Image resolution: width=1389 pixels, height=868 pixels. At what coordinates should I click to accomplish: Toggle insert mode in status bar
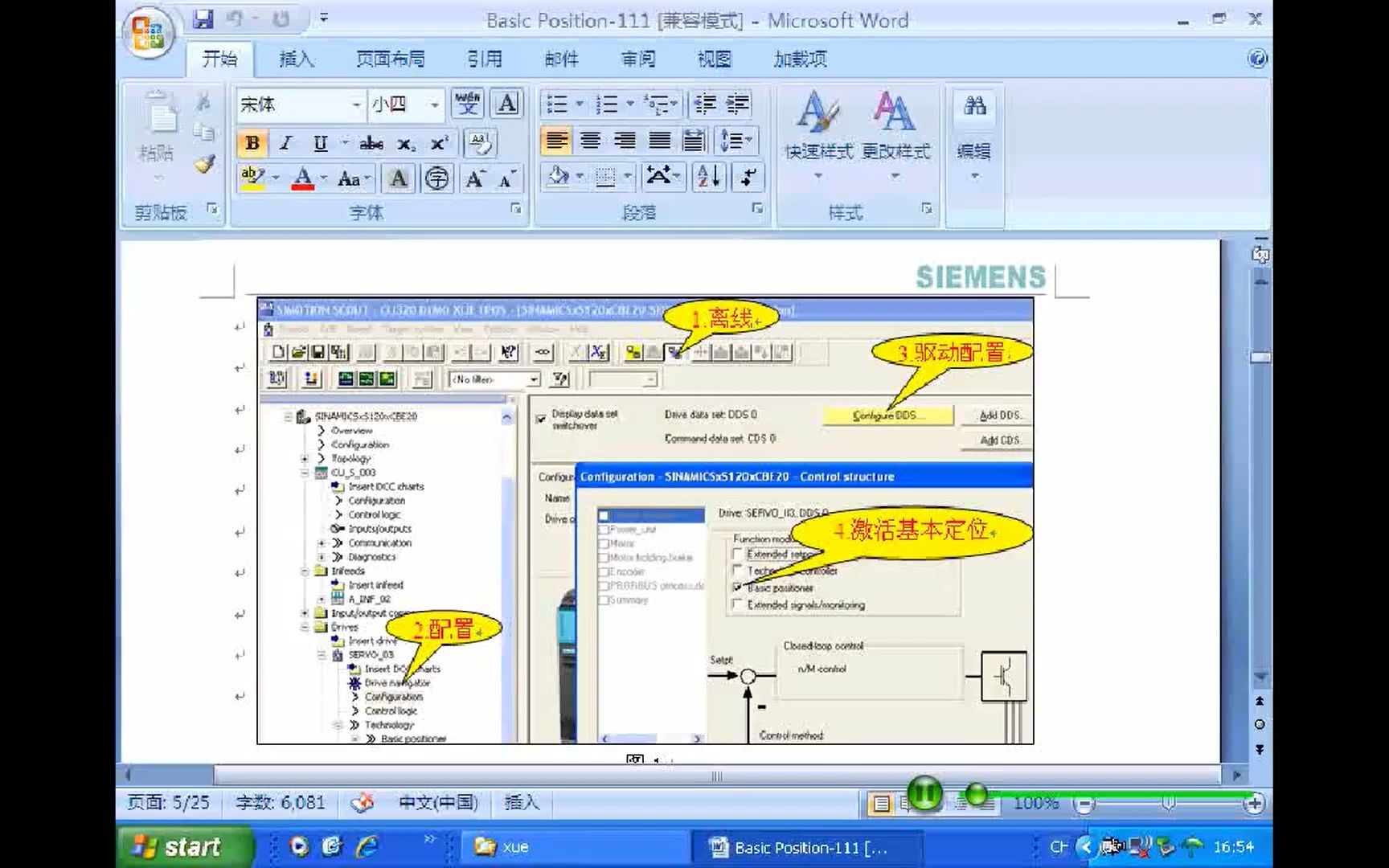[522, 802]
